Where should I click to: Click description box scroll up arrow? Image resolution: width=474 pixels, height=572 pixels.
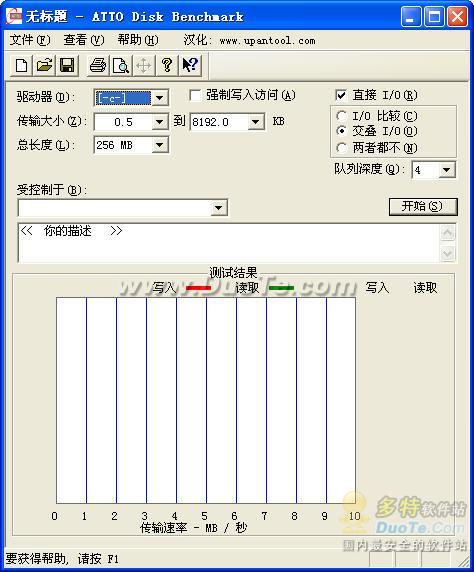(448, 233)
